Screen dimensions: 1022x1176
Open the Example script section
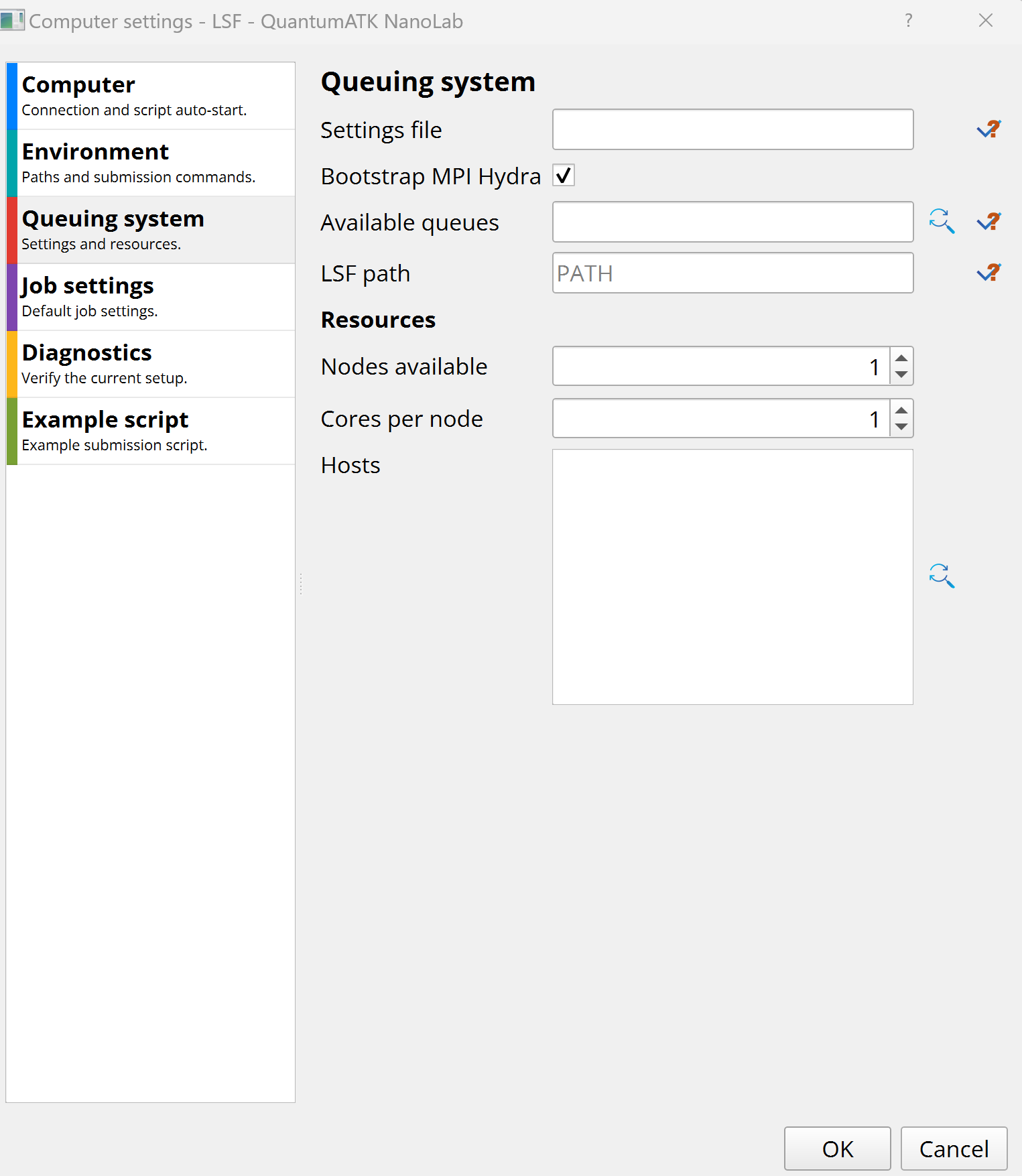tap(151, 431)
